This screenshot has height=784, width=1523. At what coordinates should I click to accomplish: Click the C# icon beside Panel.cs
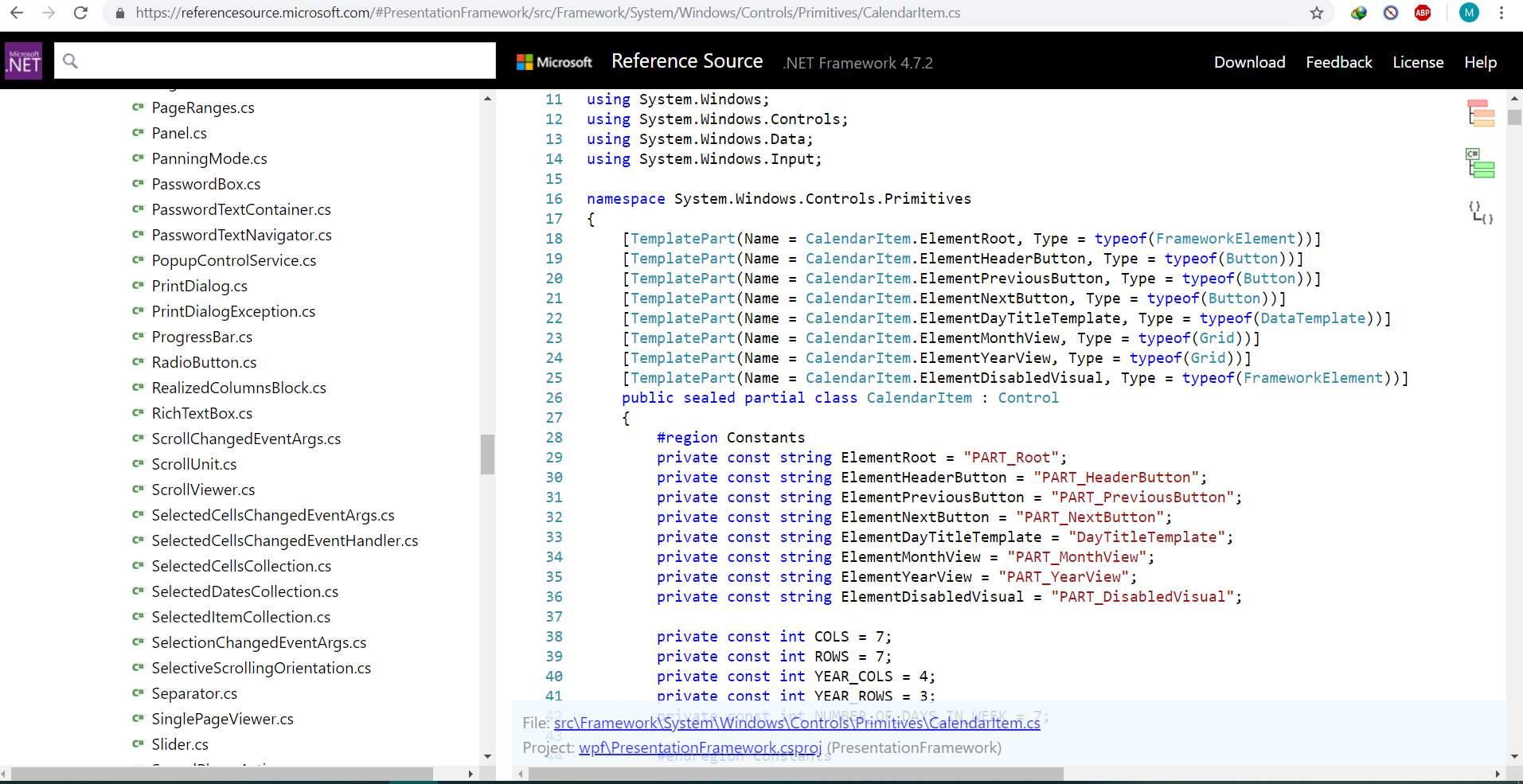point(138,132)
